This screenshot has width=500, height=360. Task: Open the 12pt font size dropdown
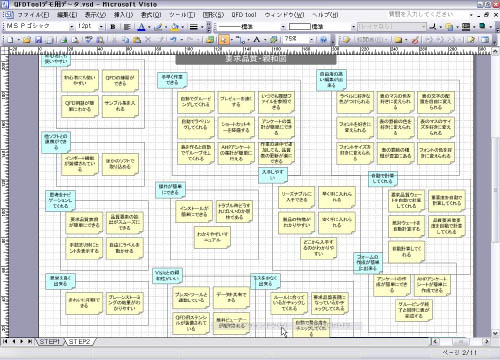pyautogui.click(x=101, y=27)
